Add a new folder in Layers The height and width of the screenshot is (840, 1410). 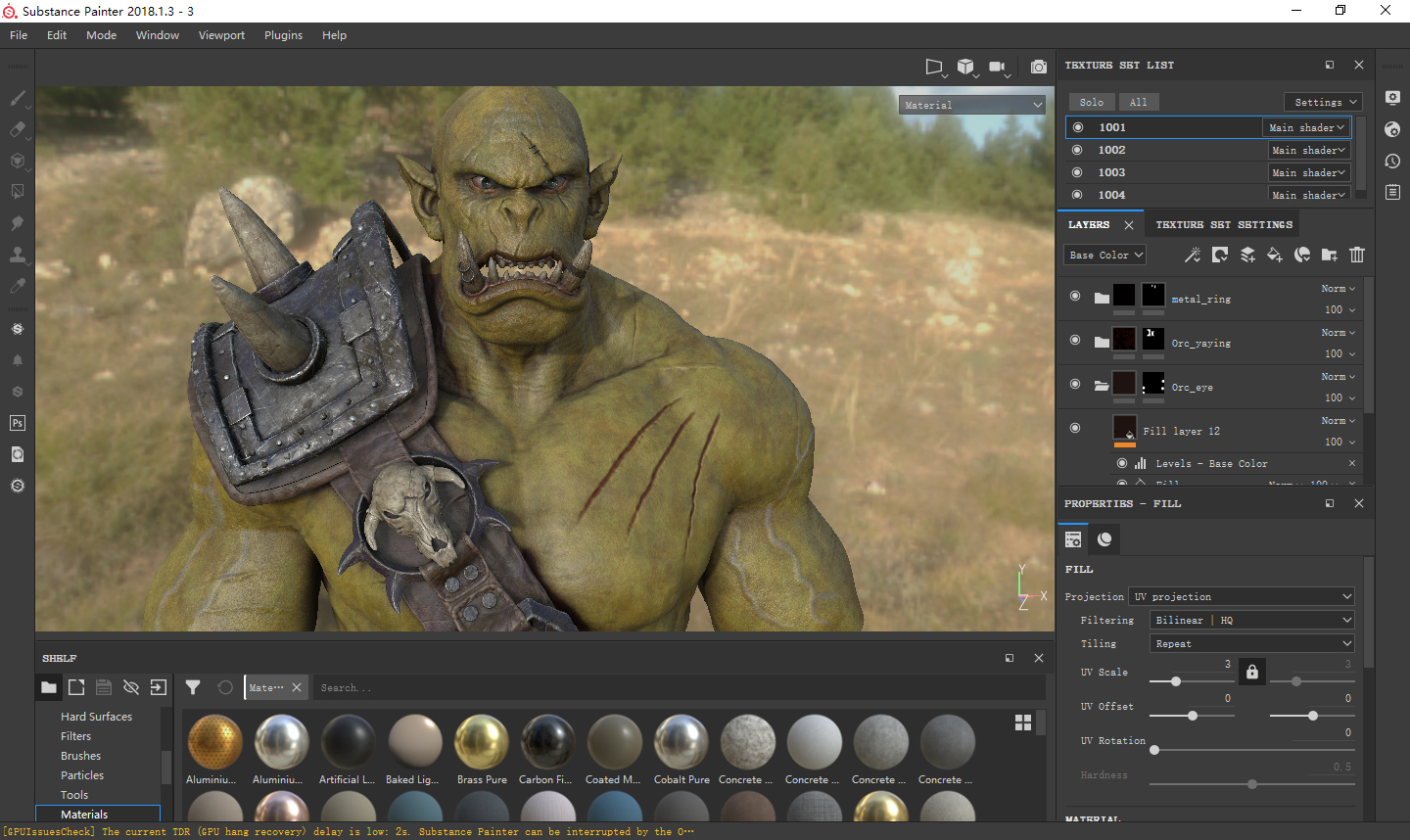click(x=1330, y=255)
